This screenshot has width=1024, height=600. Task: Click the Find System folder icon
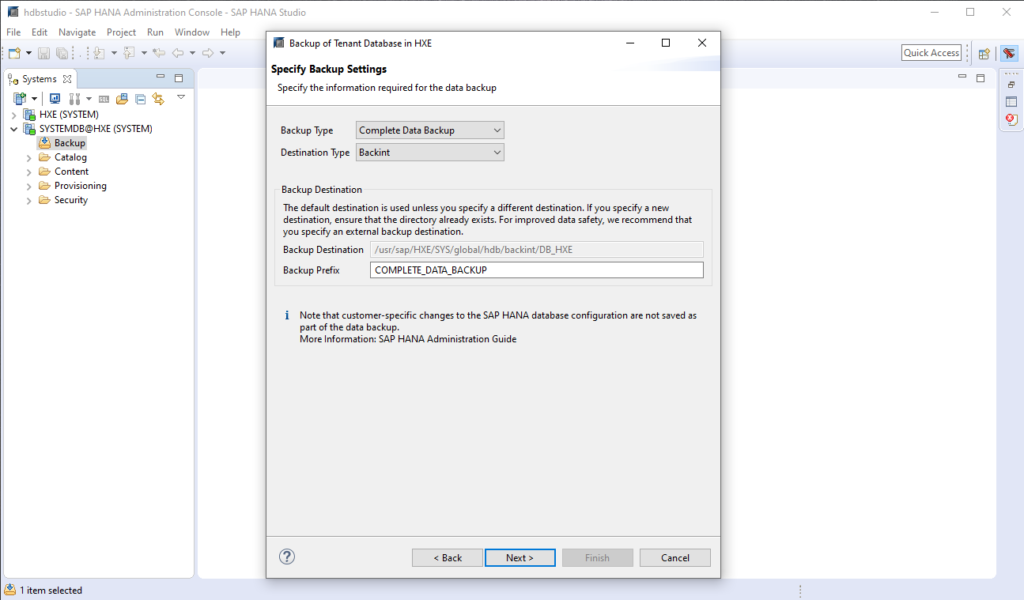coord(121,99)
